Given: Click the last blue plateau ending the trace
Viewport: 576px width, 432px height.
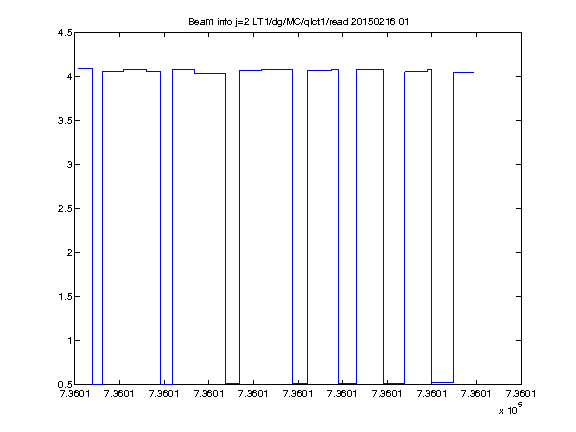Looking at the screenshot, I should (464, 72).
